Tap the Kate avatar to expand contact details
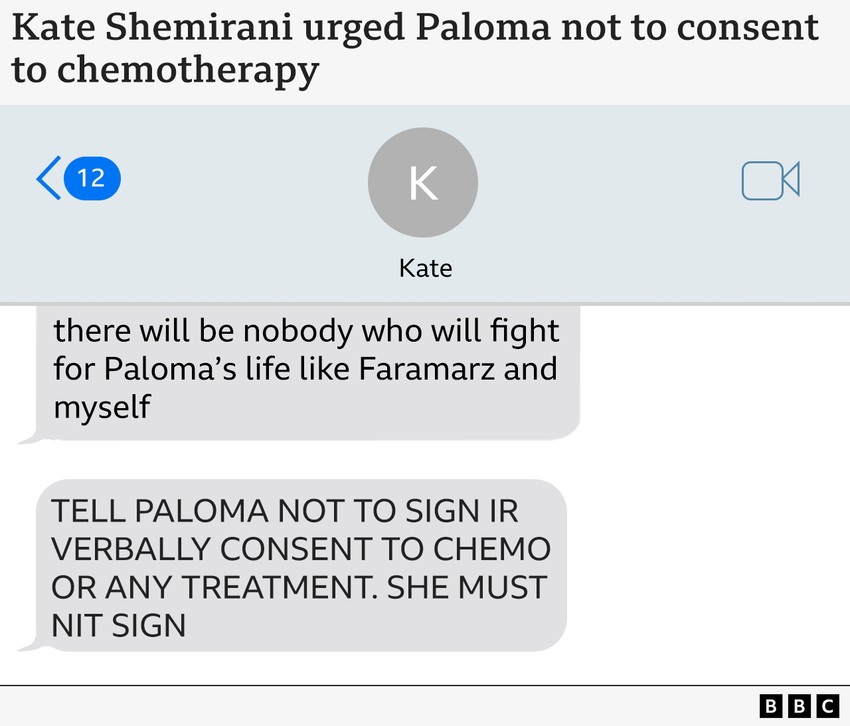 (423, 181)
